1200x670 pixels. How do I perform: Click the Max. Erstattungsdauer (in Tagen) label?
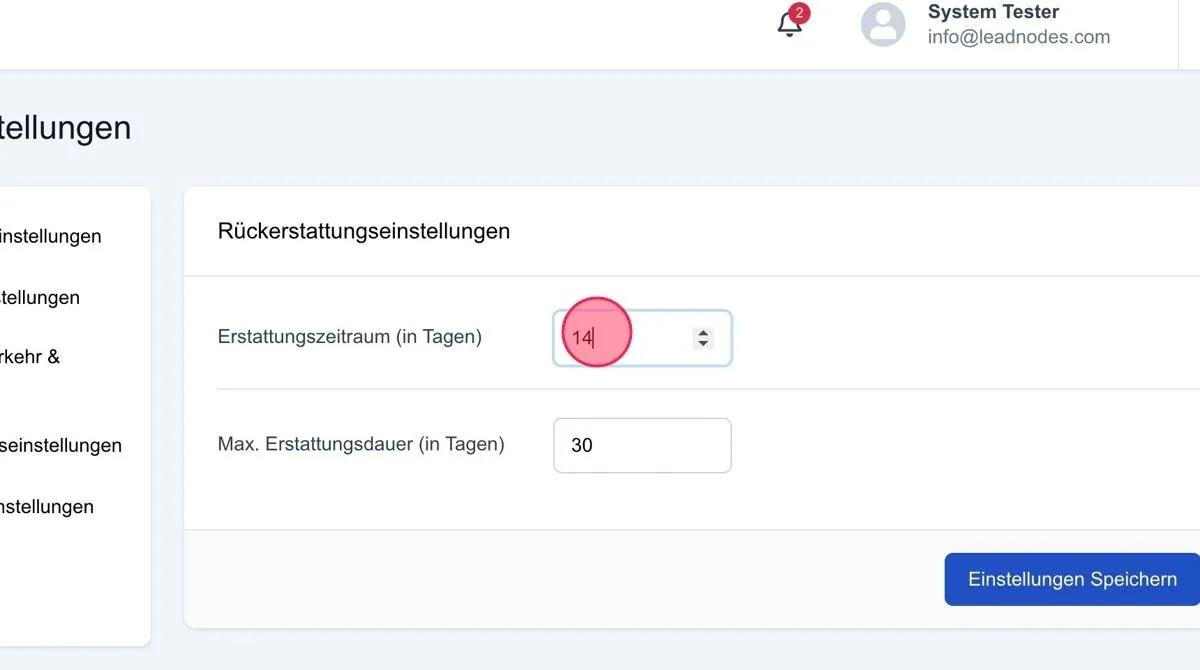(x=361, y=444)
